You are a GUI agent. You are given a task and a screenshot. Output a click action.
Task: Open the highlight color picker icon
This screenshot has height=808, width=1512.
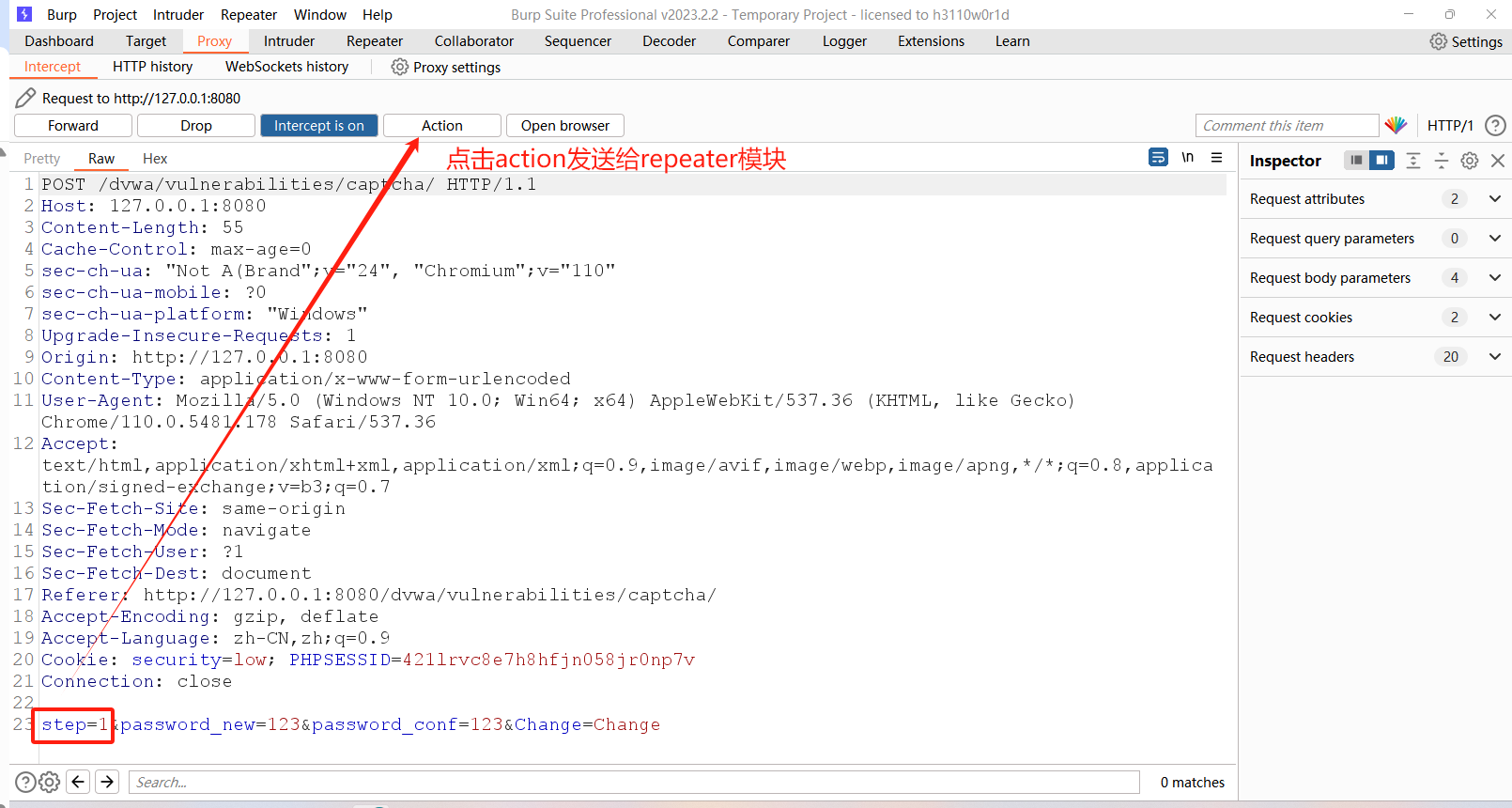click(x=1396, y=125)
